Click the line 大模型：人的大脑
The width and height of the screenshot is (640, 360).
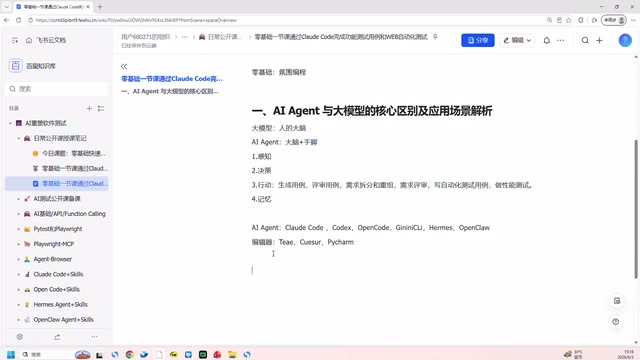[279, 128]
